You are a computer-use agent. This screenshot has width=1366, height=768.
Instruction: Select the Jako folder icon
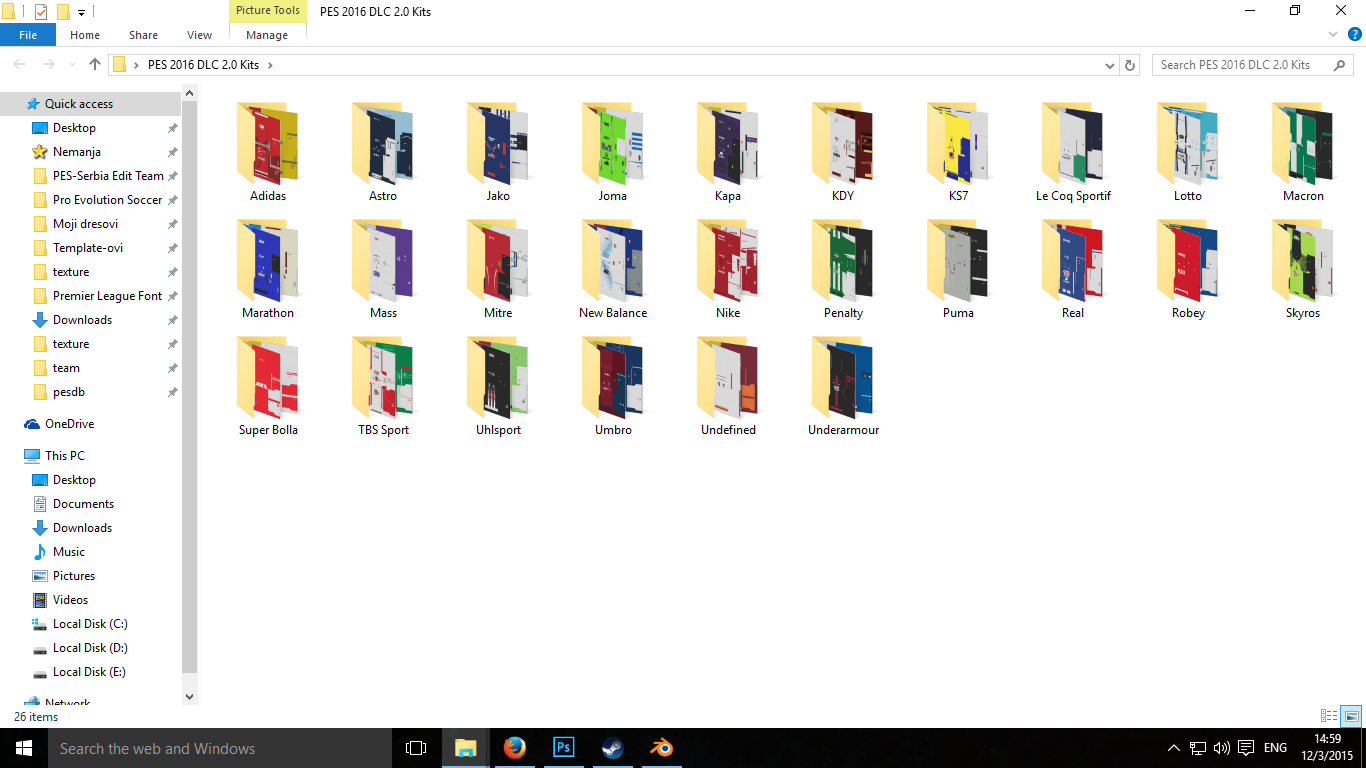(x=498, y=143)
